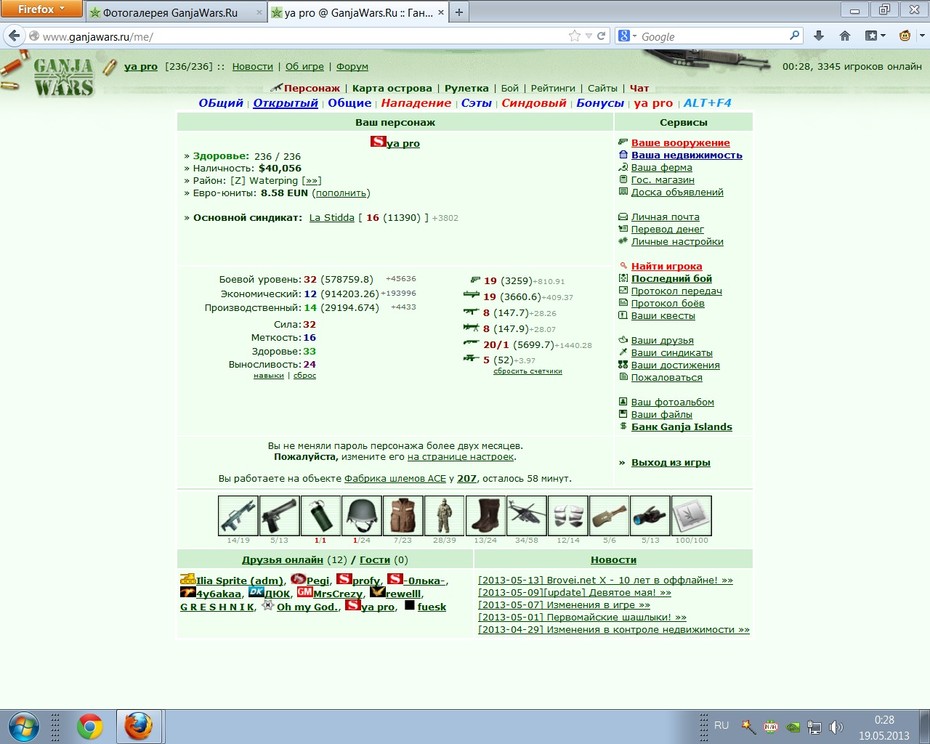This screenshot has height=744, width=930.
Task: Open RU language indicator in tray
Action: (721, 726)
